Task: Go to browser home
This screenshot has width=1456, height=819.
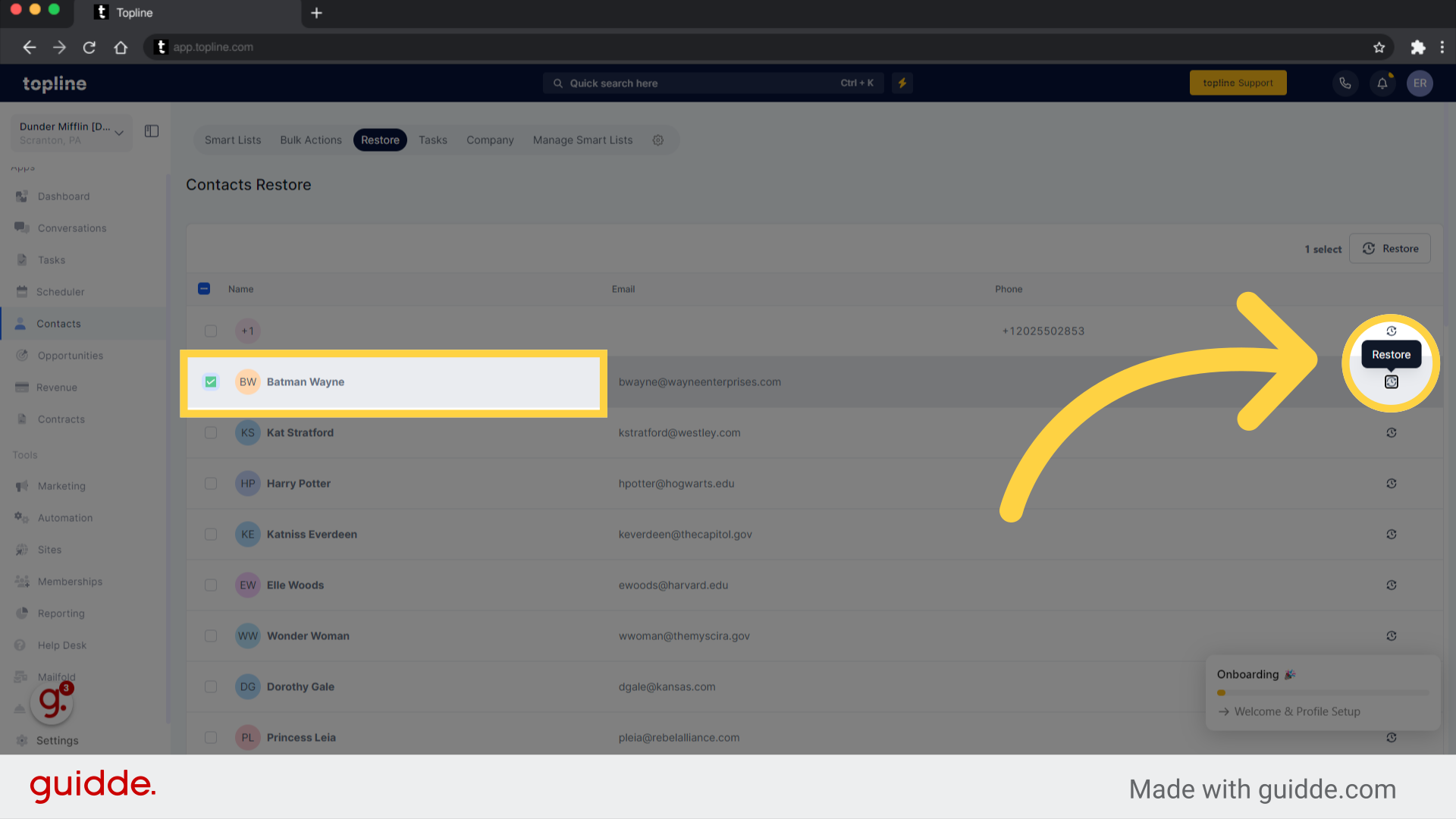Action: (121, 48)
